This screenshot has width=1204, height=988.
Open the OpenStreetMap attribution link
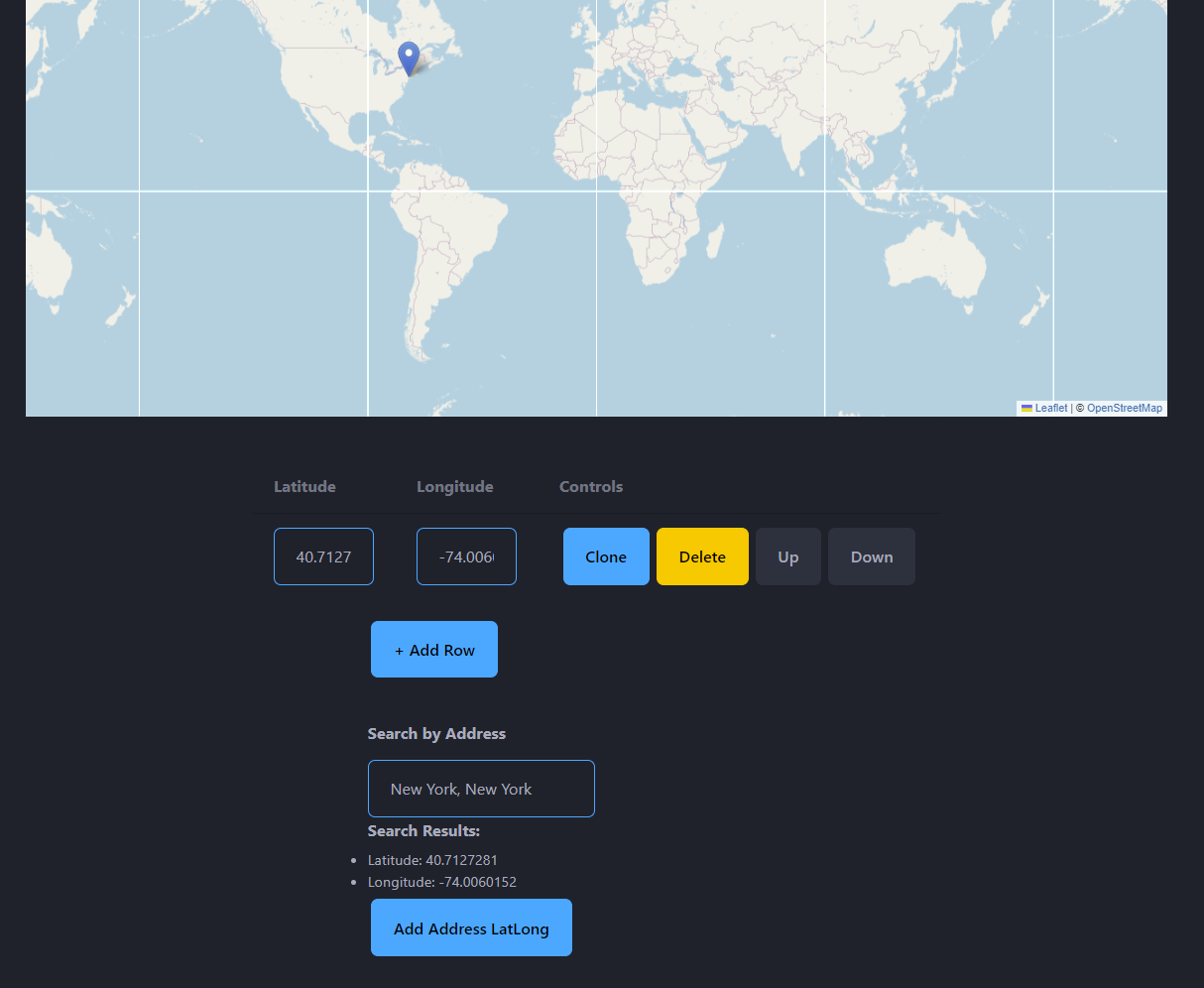click(x=1124, y=408)
